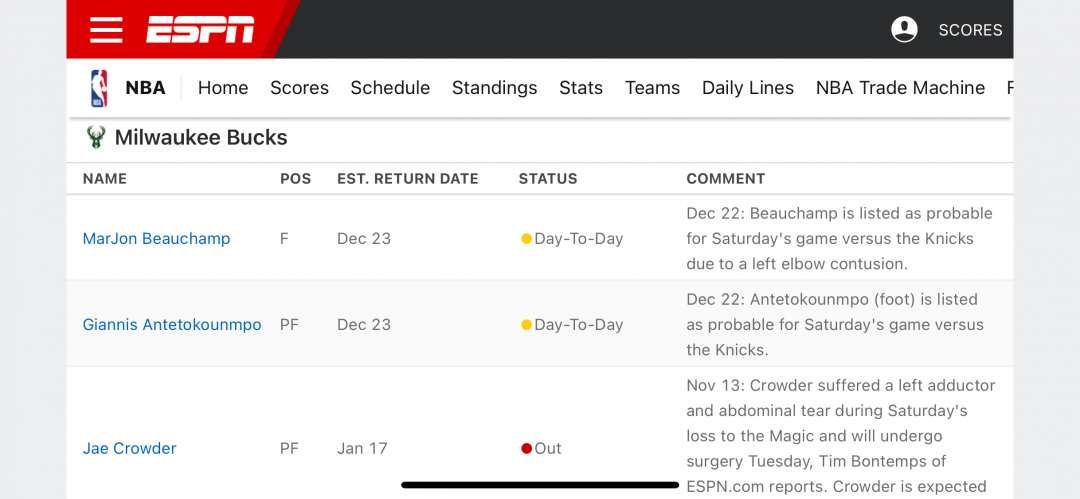1080x499 pixels.
Task: Click the yellow status dot for Beauchamp
Action: point(526,239)
